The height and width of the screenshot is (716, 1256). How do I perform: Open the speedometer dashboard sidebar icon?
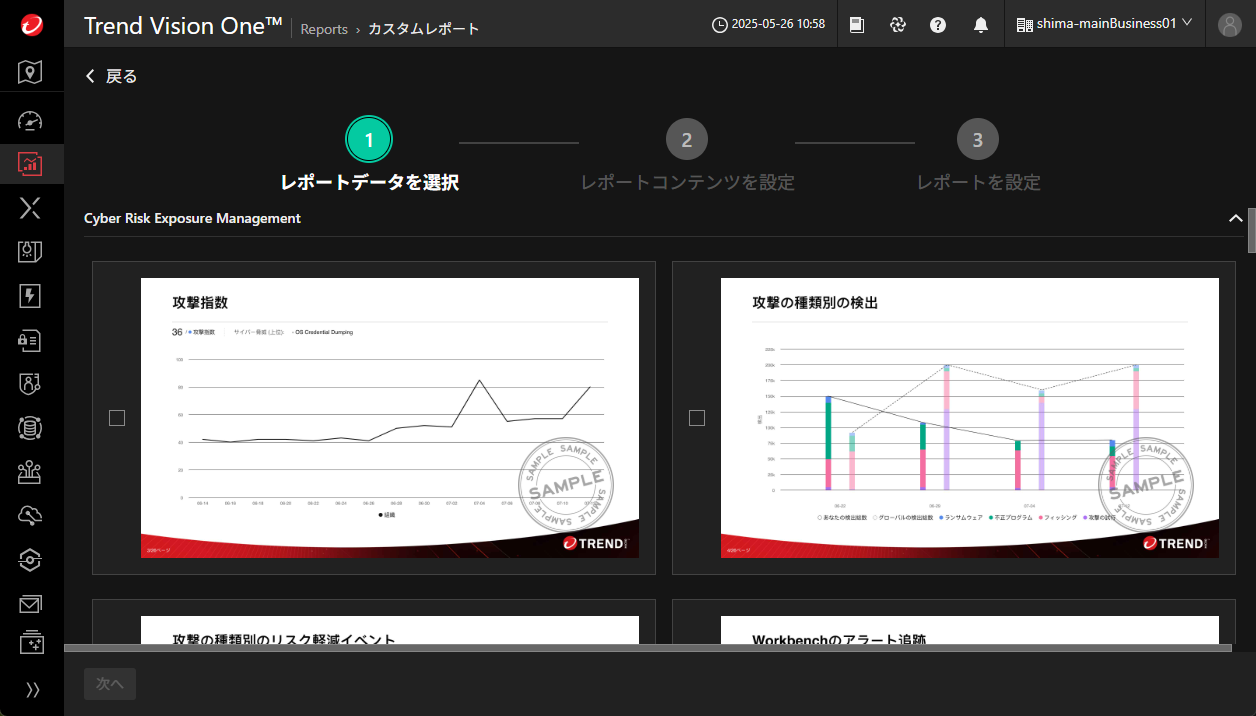[31, 120]
